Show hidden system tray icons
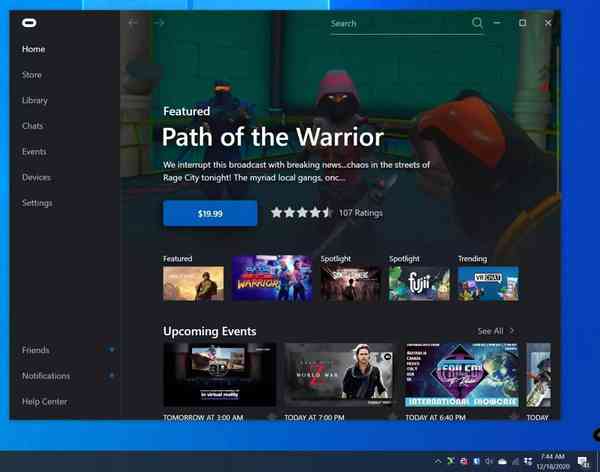600x472 pixels. pyautogui.click(x=438, y=461)
